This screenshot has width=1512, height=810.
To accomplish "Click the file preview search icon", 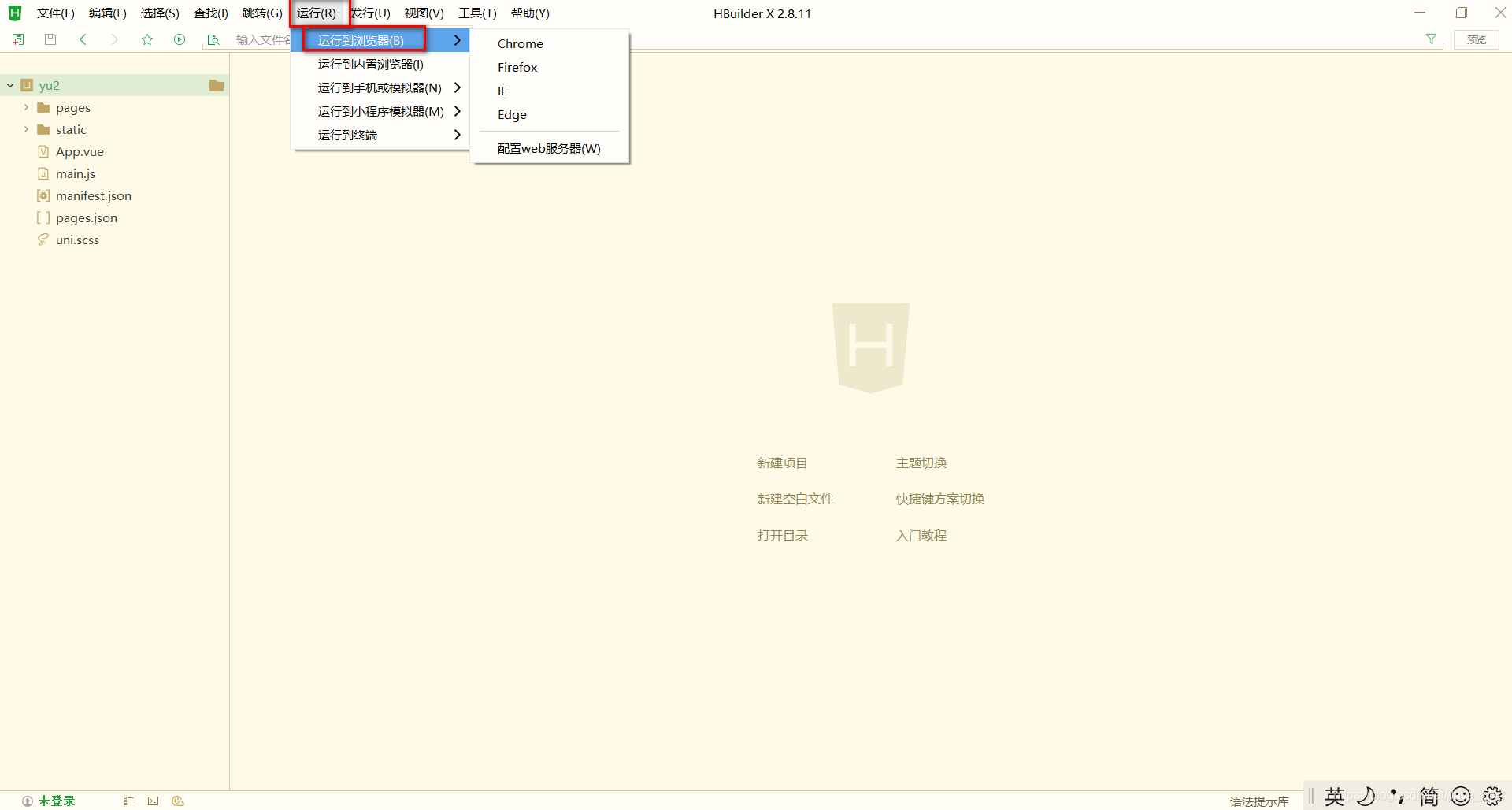I will [213, 39].
